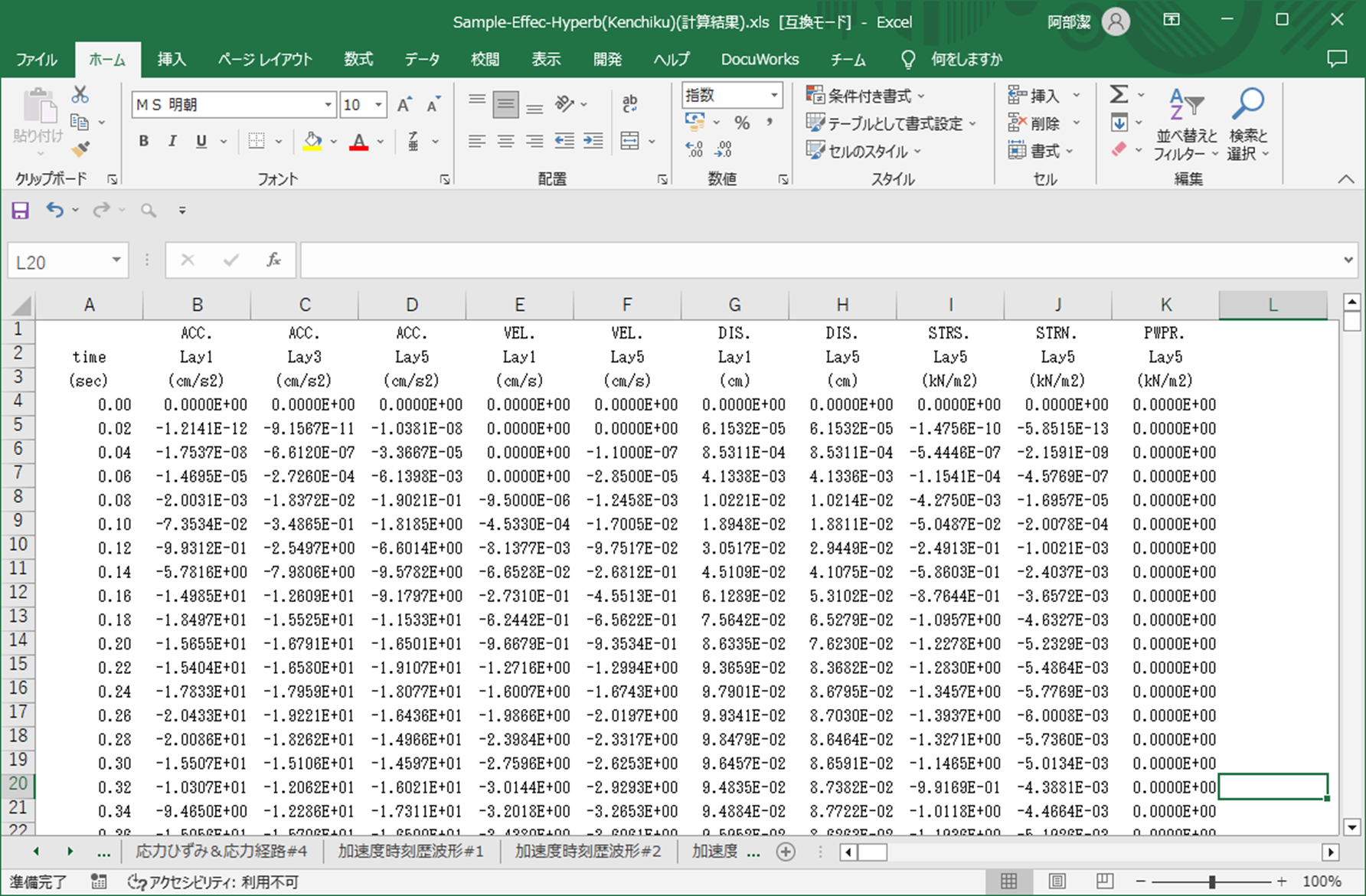Toggle Align Left horizontal alignment
Screen dimensions: 1366x896
click(x=476, y=141)
